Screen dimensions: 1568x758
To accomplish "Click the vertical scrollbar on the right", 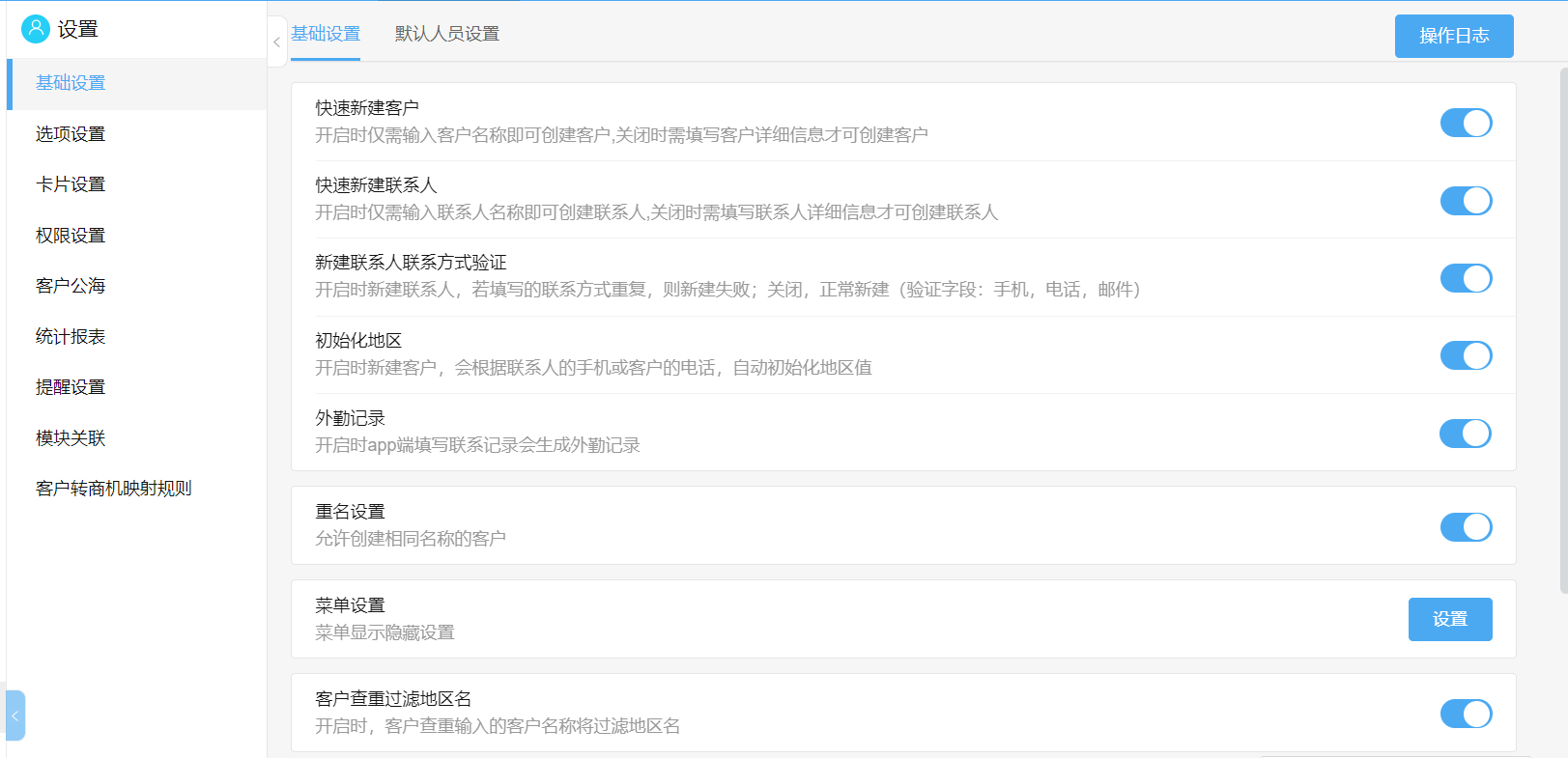I will point(1562,328).
